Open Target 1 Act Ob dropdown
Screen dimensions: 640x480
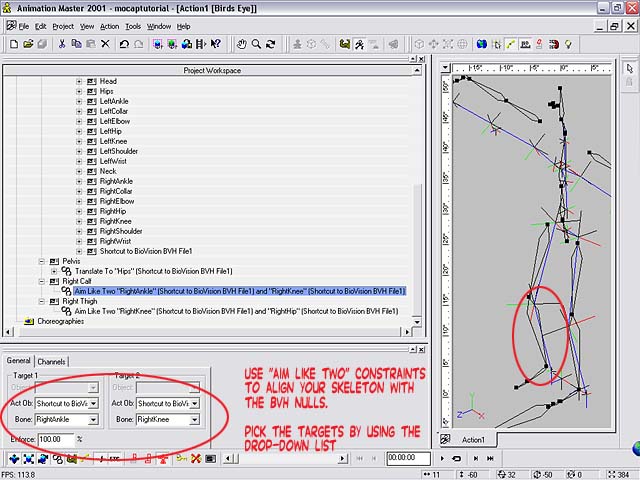click(94, 403)
